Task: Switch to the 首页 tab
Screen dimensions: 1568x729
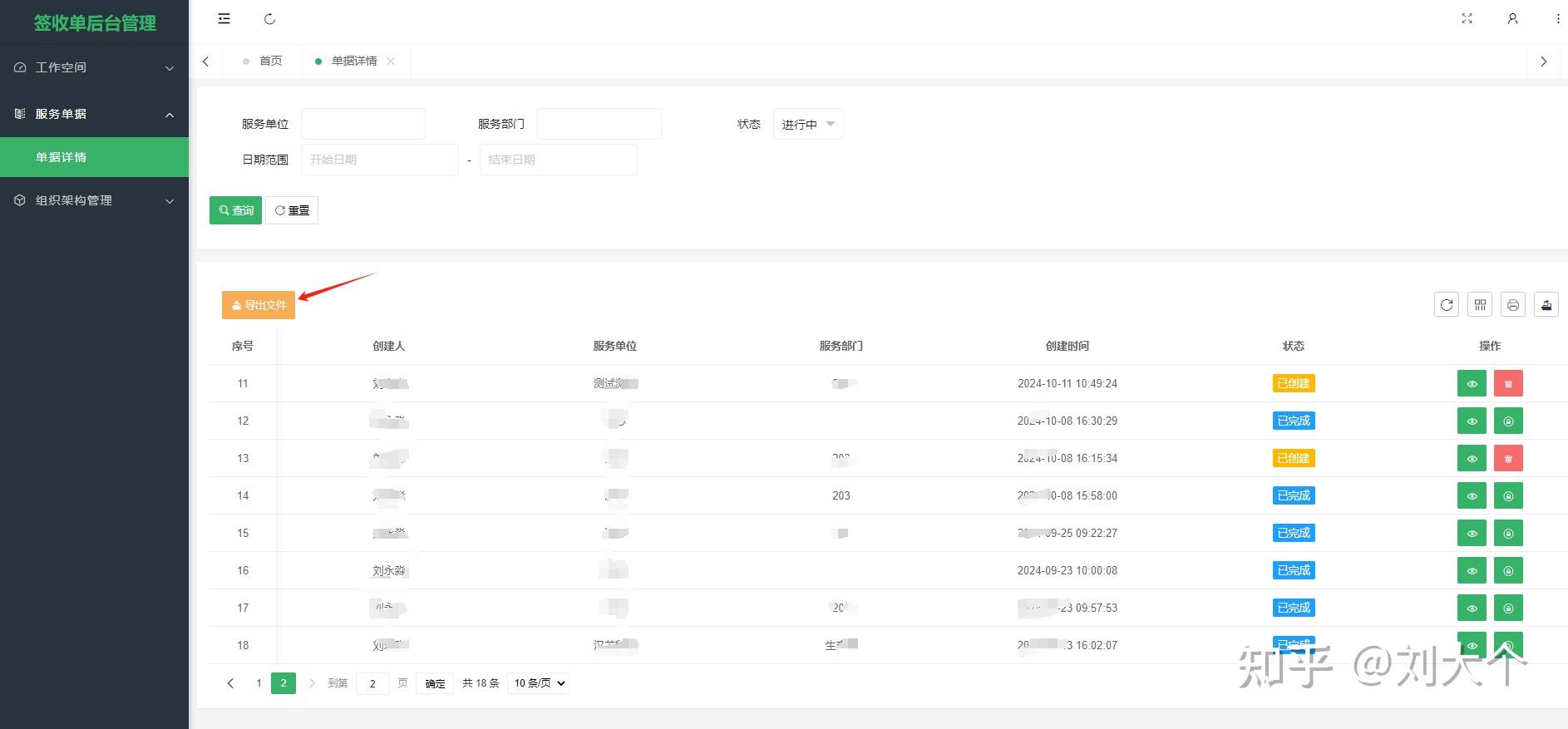Action: (263, 61)
